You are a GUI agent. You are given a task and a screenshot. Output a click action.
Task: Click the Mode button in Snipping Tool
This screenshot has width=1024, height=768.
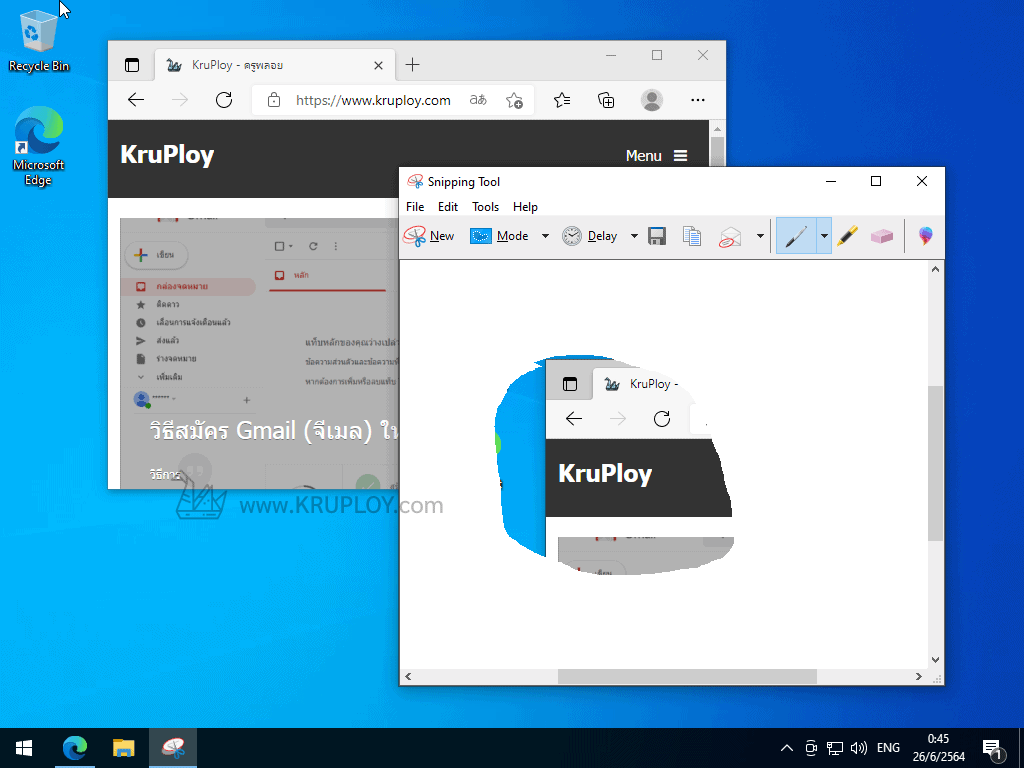pyautogui.click(x=500, y=236)
